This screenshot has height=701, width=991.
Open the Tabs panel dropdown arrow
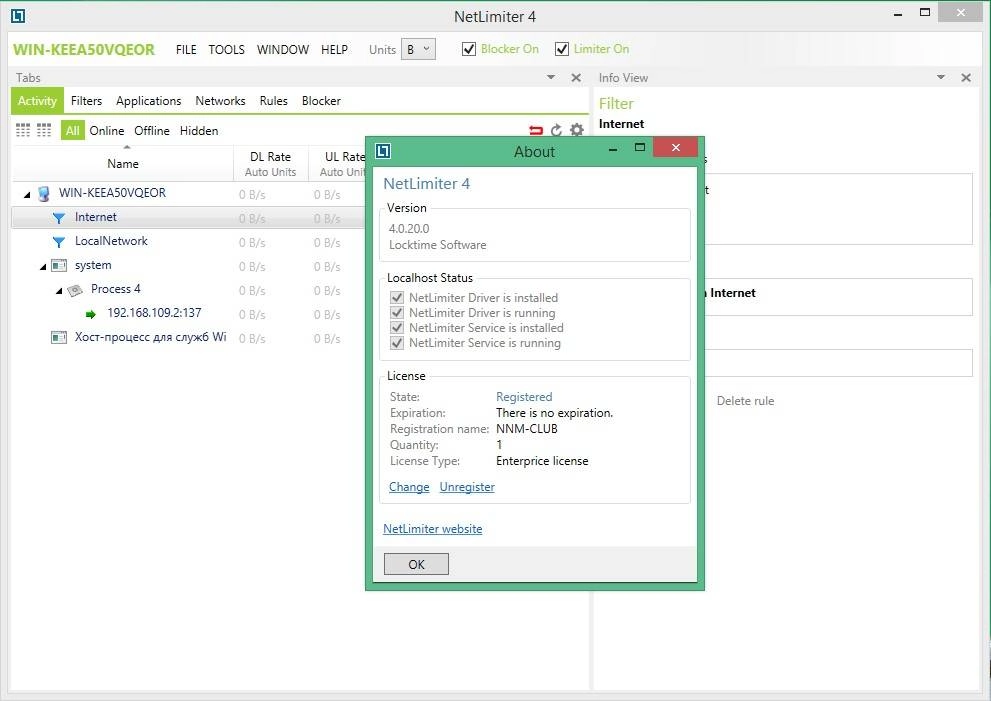pos(551,77)
